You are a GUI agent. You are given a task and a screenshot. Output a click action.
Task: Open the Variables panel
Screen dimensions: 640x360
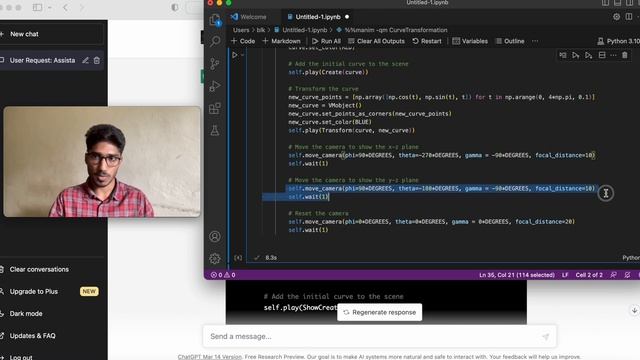coord(470,41)
